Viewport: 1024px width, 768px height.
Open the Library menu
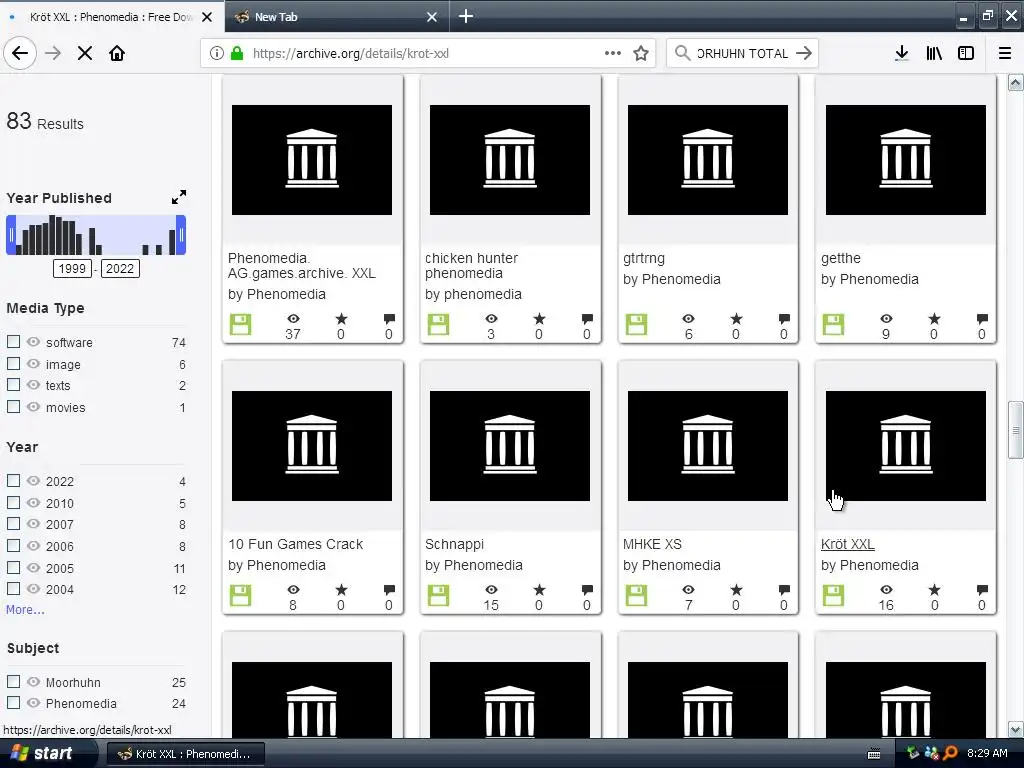pyautogui.click(x=934, y=54)
